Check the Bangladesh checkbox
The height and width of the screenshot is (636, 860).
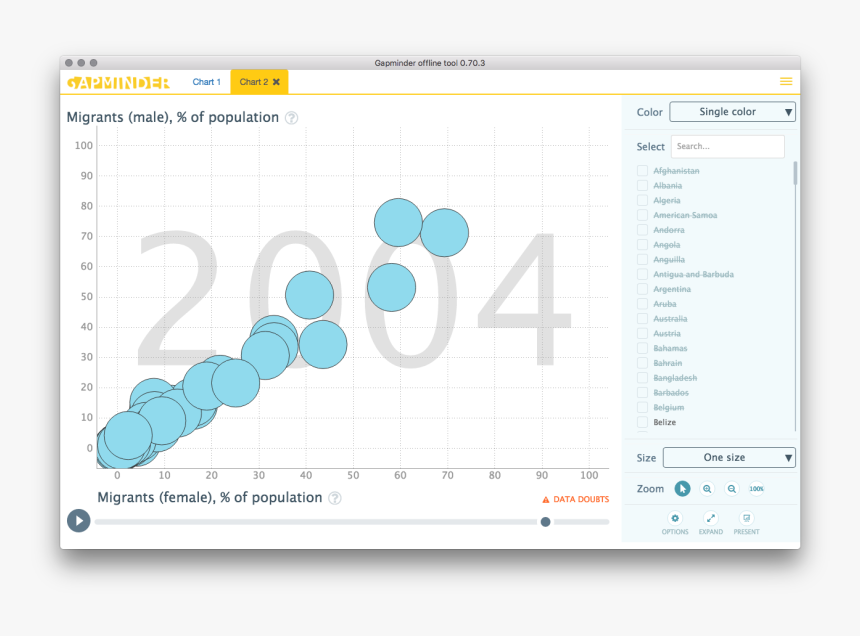(x=642, y=378)
